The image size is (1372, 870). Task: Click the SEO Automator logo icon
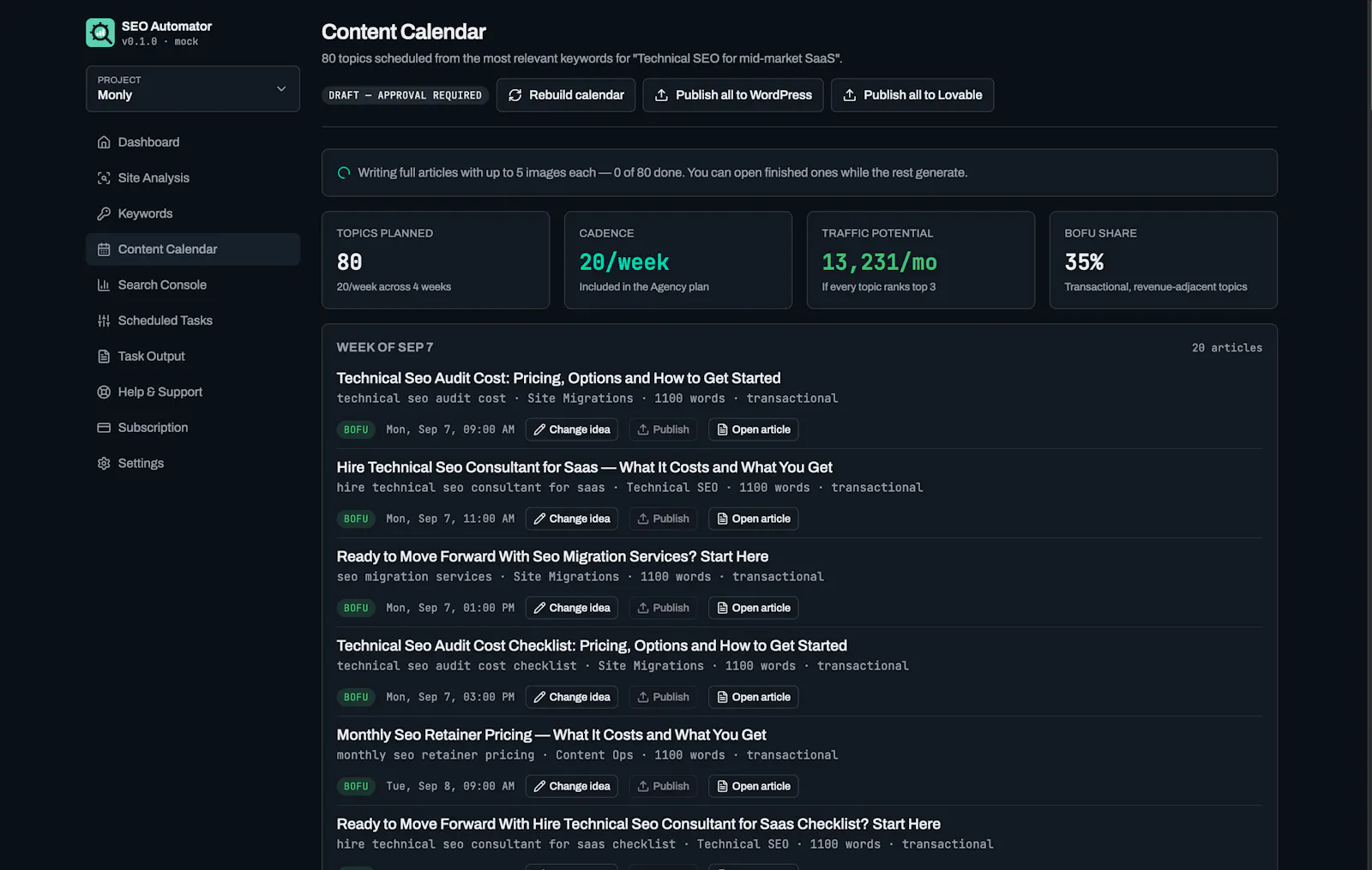click(100, 33)
